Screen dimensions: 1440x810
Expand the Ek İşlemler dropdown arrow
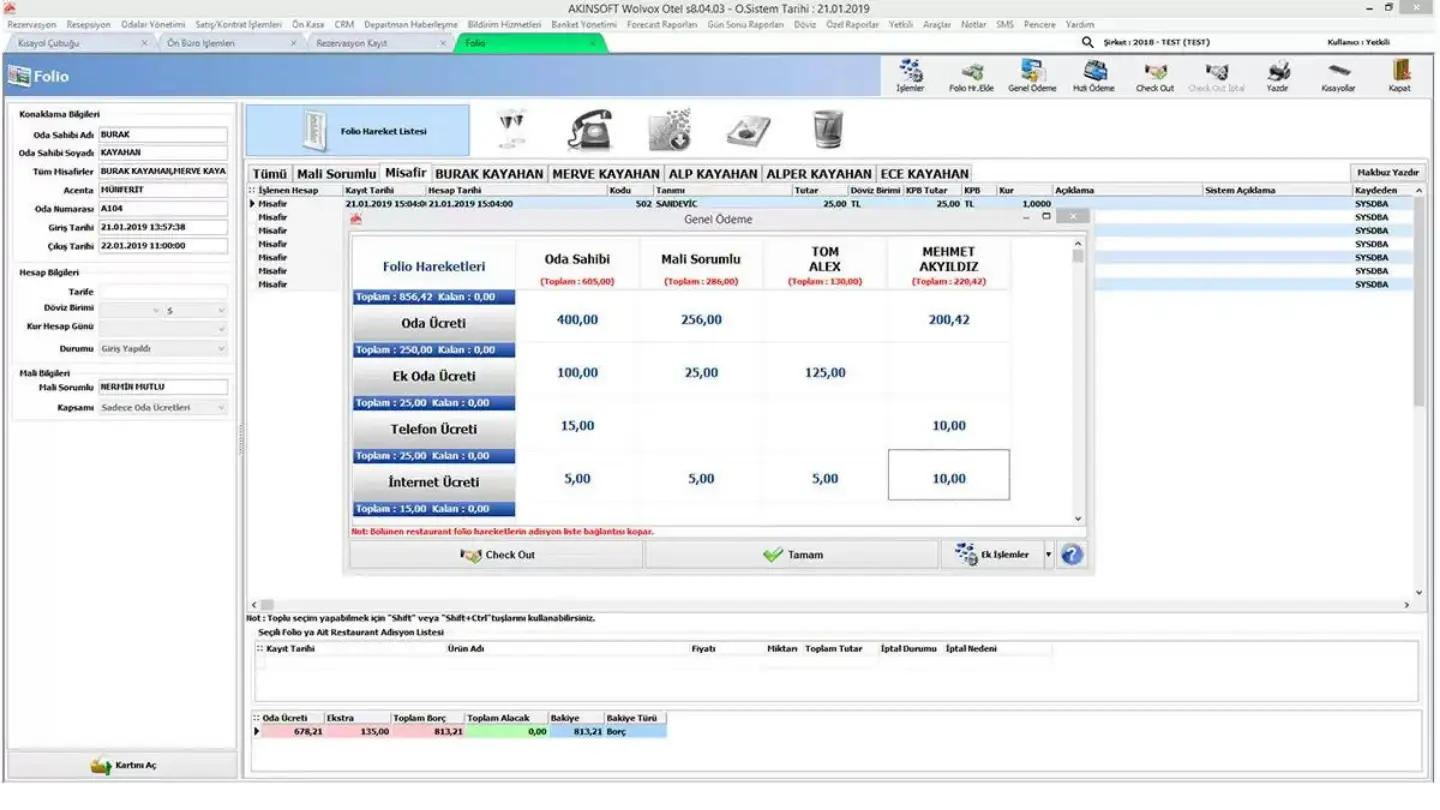pyautogui.click(x=1048, y=555)
